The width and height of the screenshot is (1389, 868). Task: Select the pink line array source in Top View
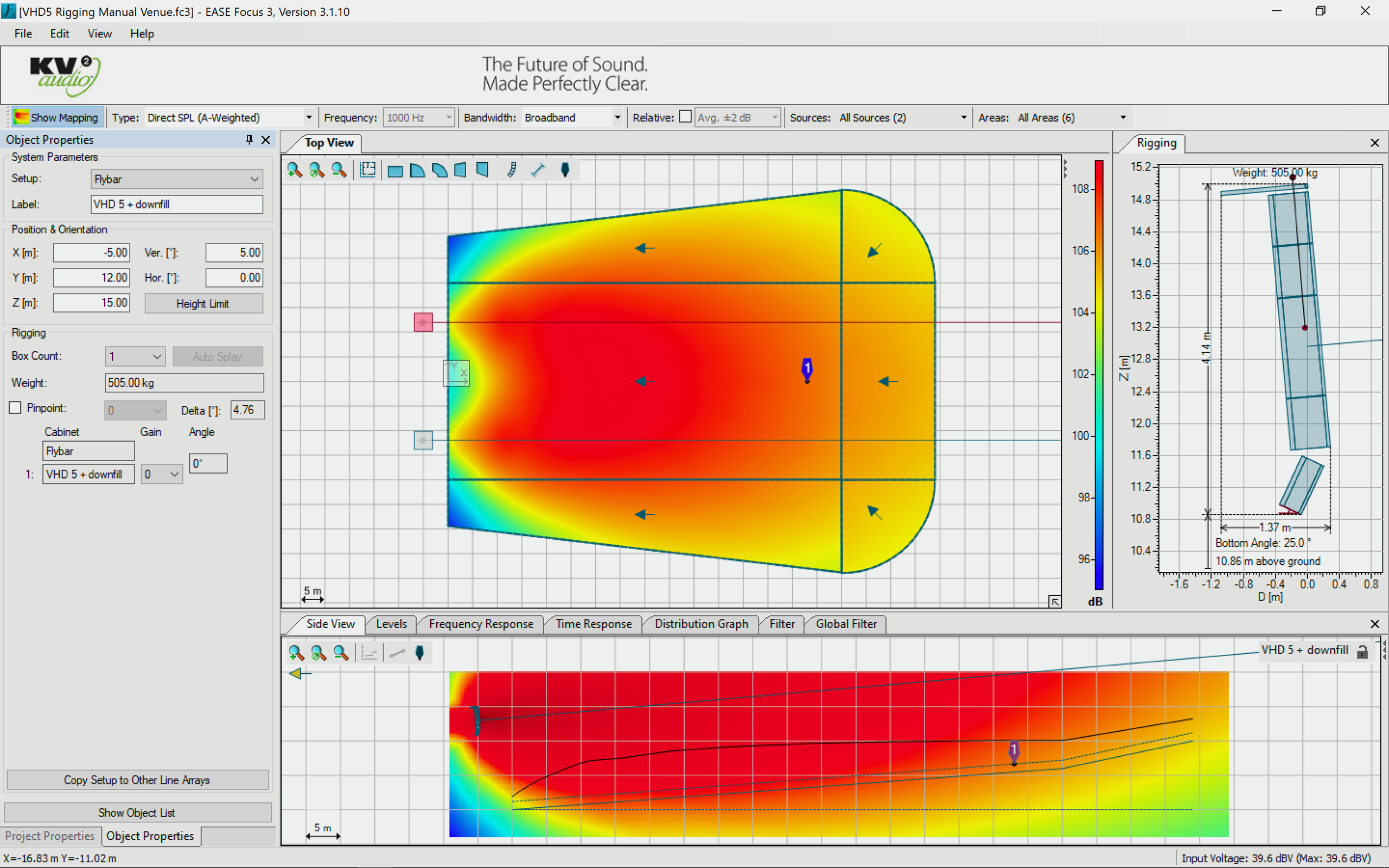tap(424, 322)
